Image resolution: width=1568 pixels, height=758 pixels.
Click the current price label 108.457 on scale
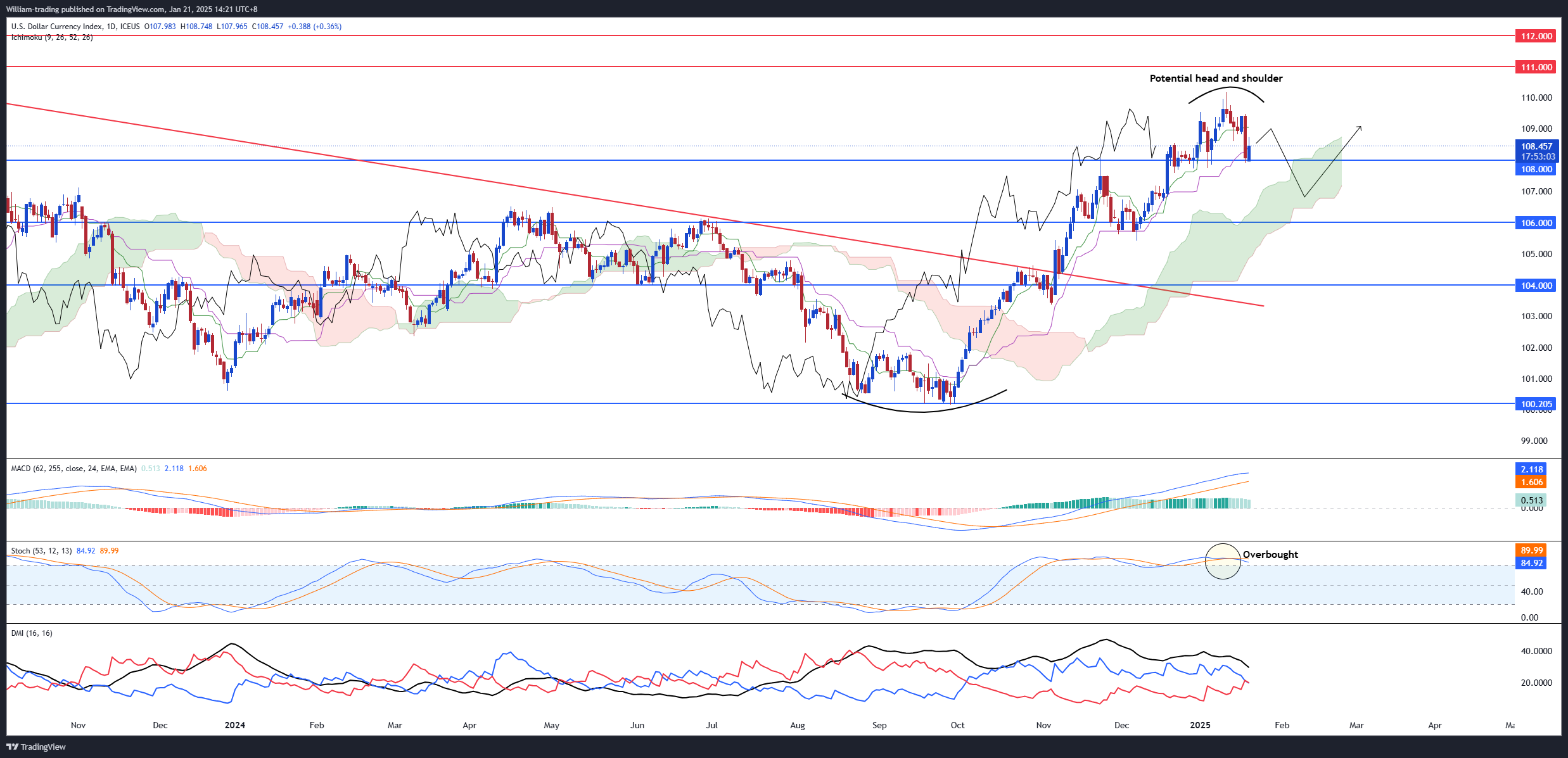point(1536,146)
